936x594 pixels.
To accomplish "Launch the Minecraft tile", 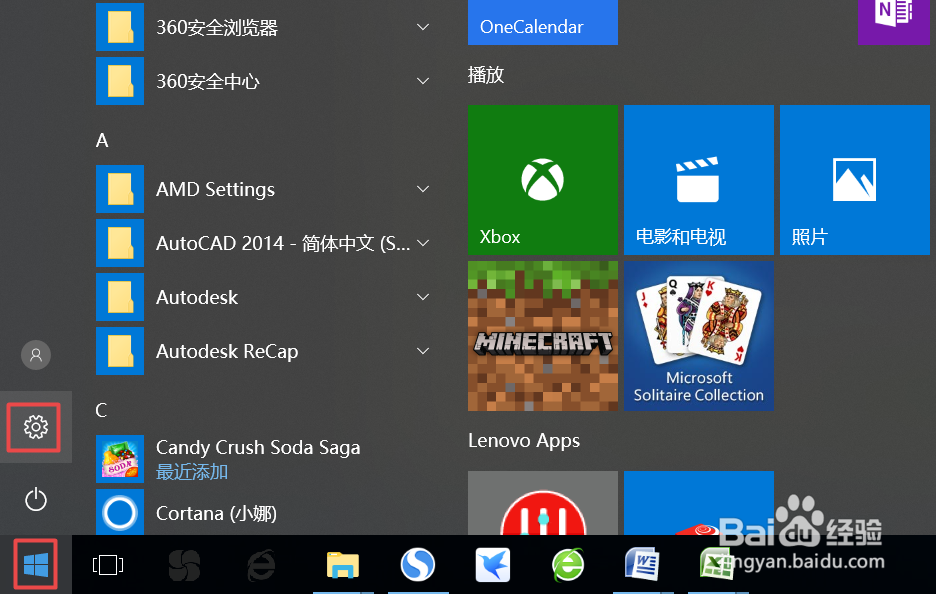I will tap(543, 336).
